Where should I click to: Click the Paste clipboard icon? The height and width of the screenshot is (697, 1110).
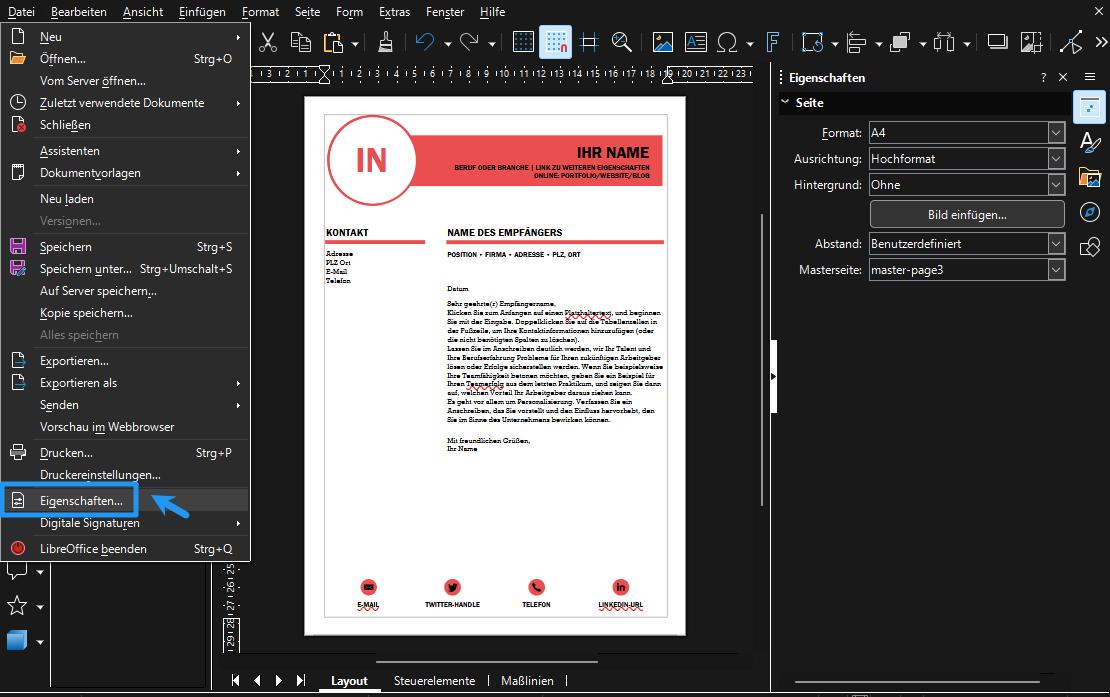[x=333, y=42]
